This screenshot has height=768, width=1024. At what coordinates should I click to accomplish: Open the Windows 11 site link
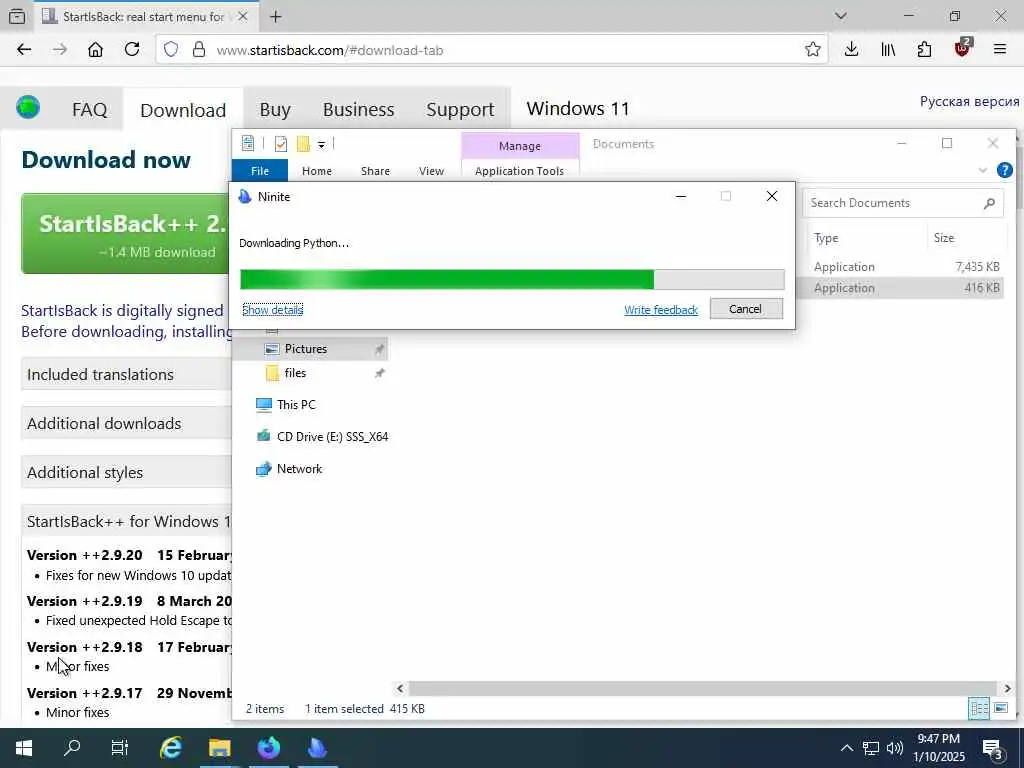point(578,108)
